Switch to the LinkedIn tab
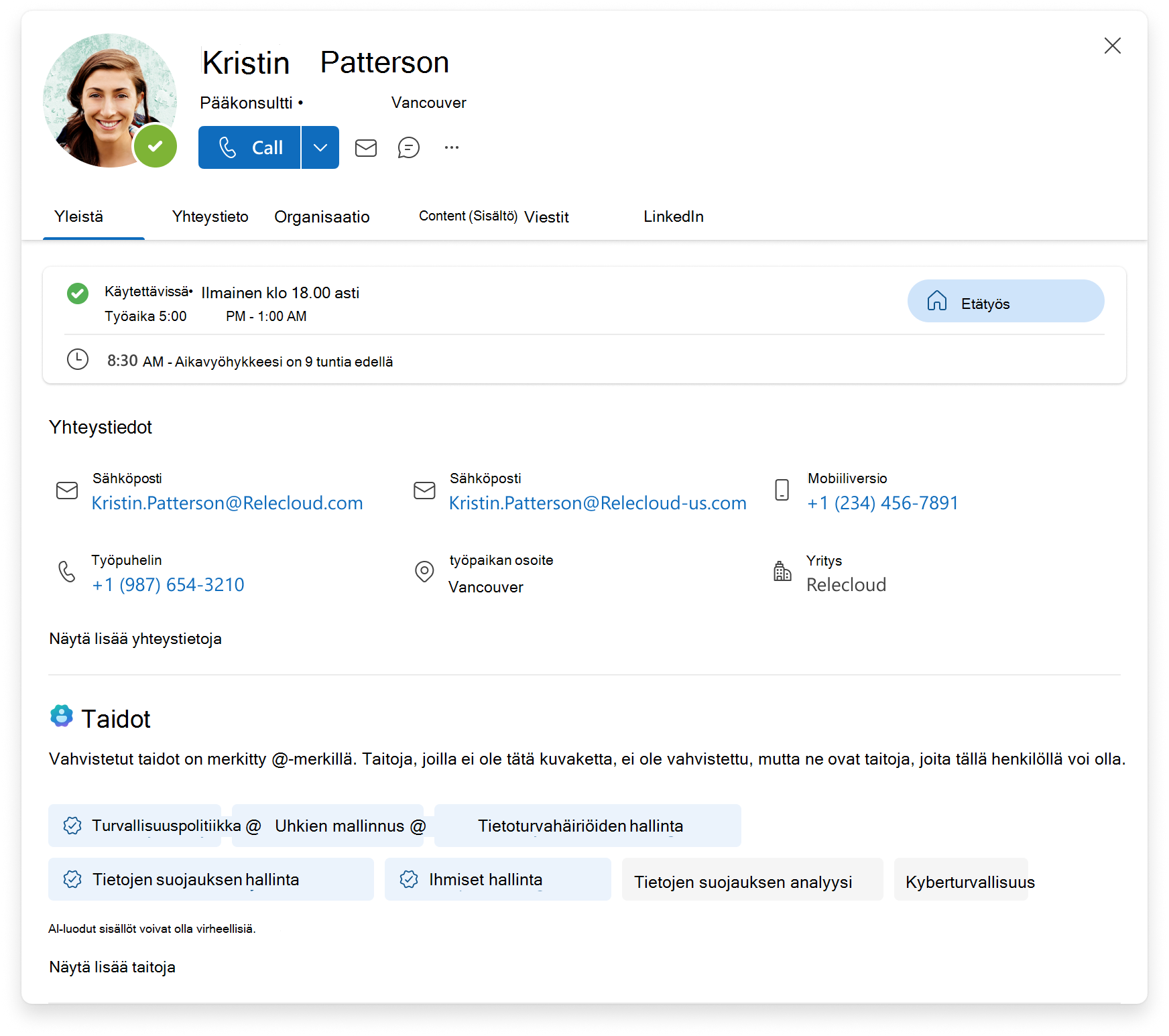This screenshot has height=1036, width=1169. click(x=674, y=216)
